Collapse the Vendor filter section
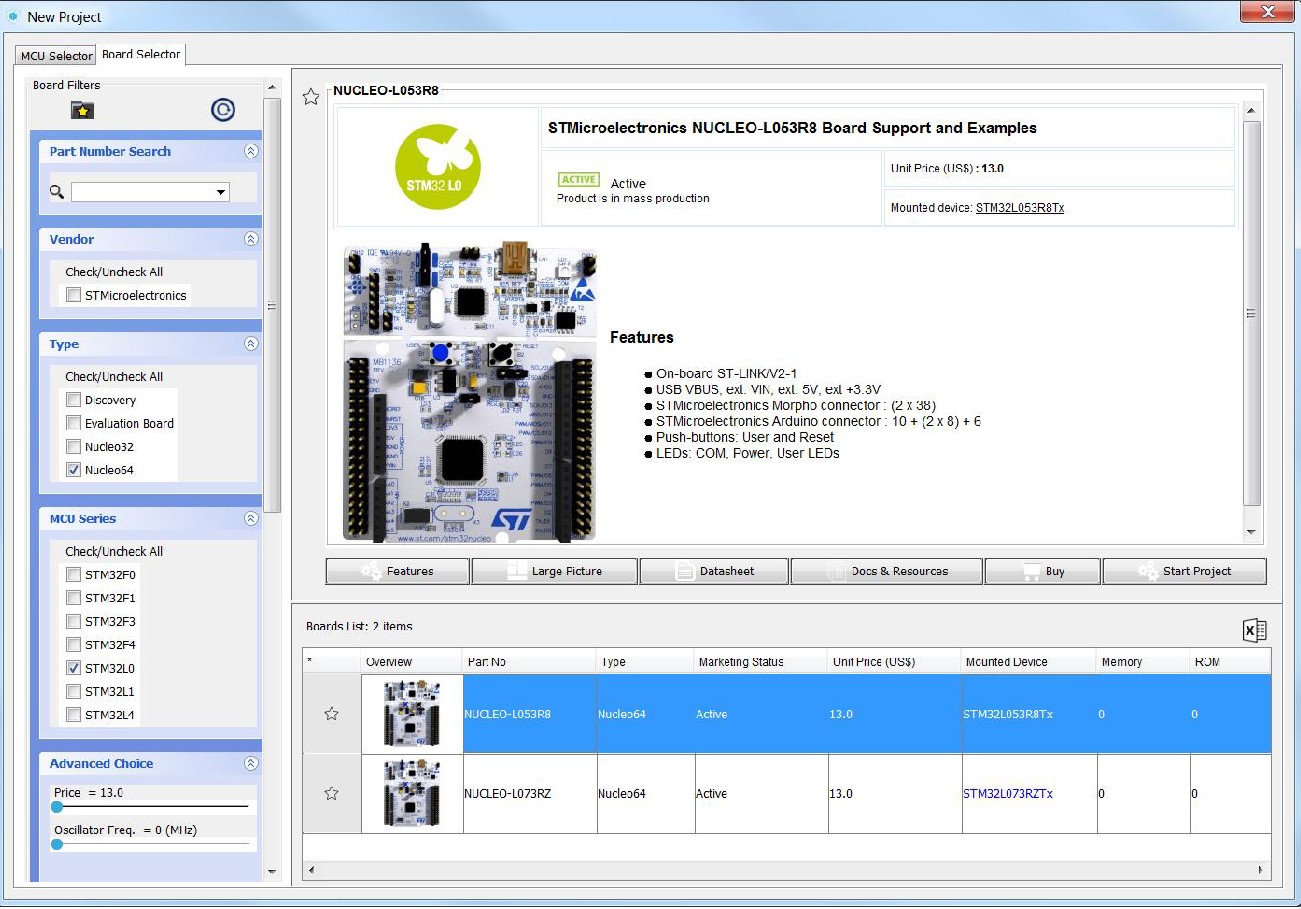The height and width of the screenshot is (909, 1301). click(x=251, y=239)
